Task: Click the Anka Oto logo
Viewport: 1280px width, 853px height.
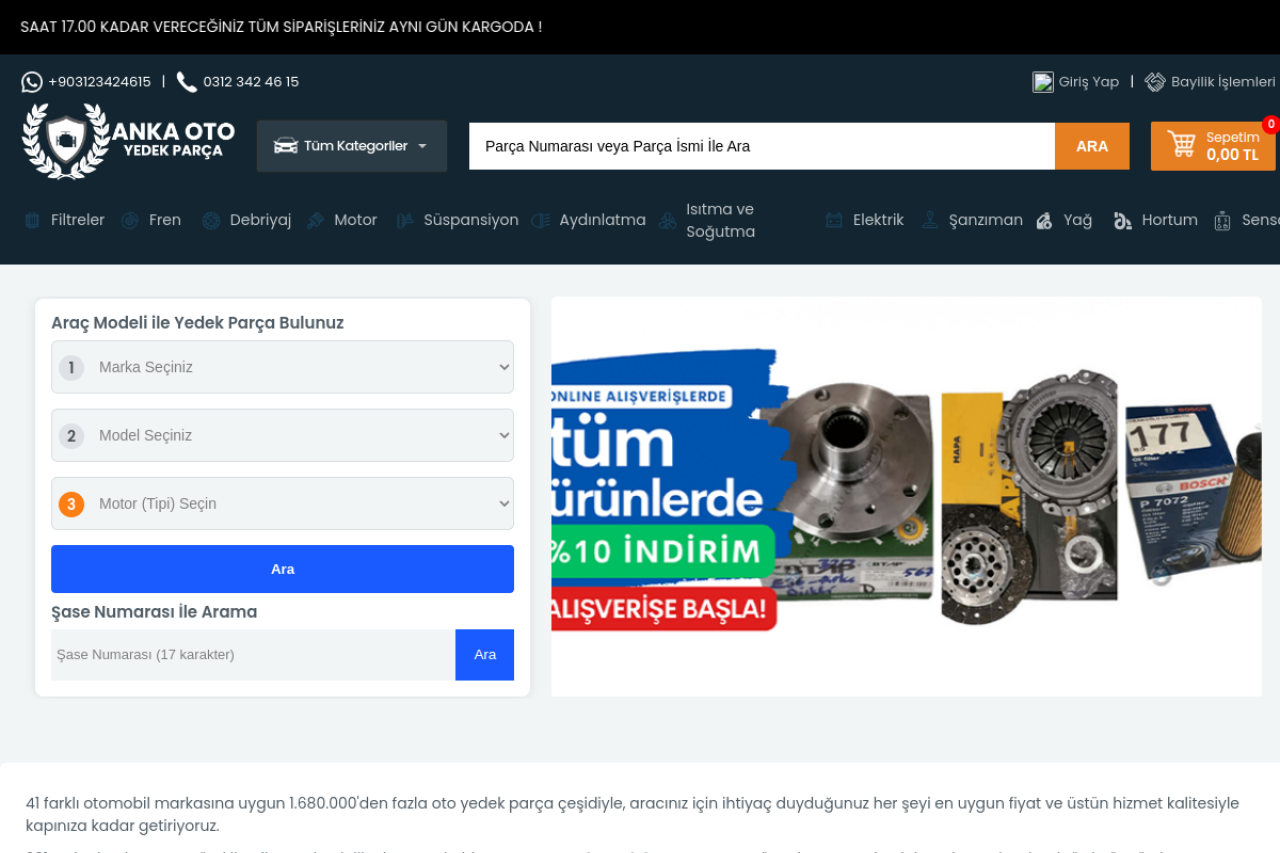Action: click(128, 142)
